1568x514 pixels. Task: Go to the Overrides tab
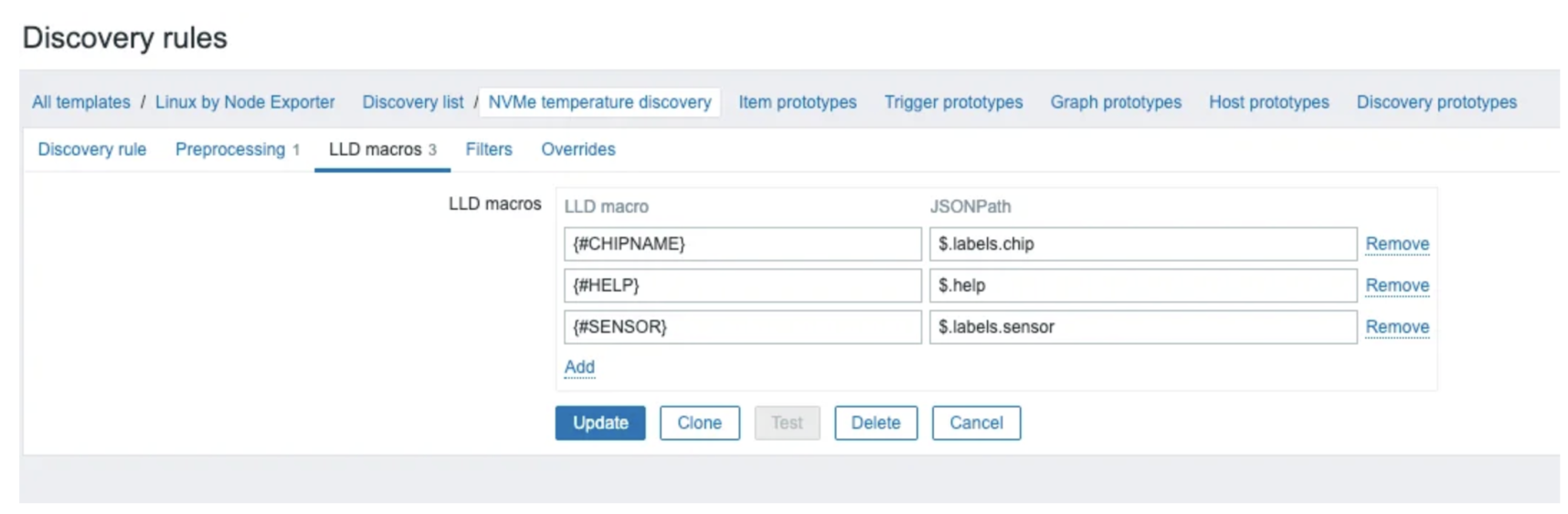(x=577, y=149)
